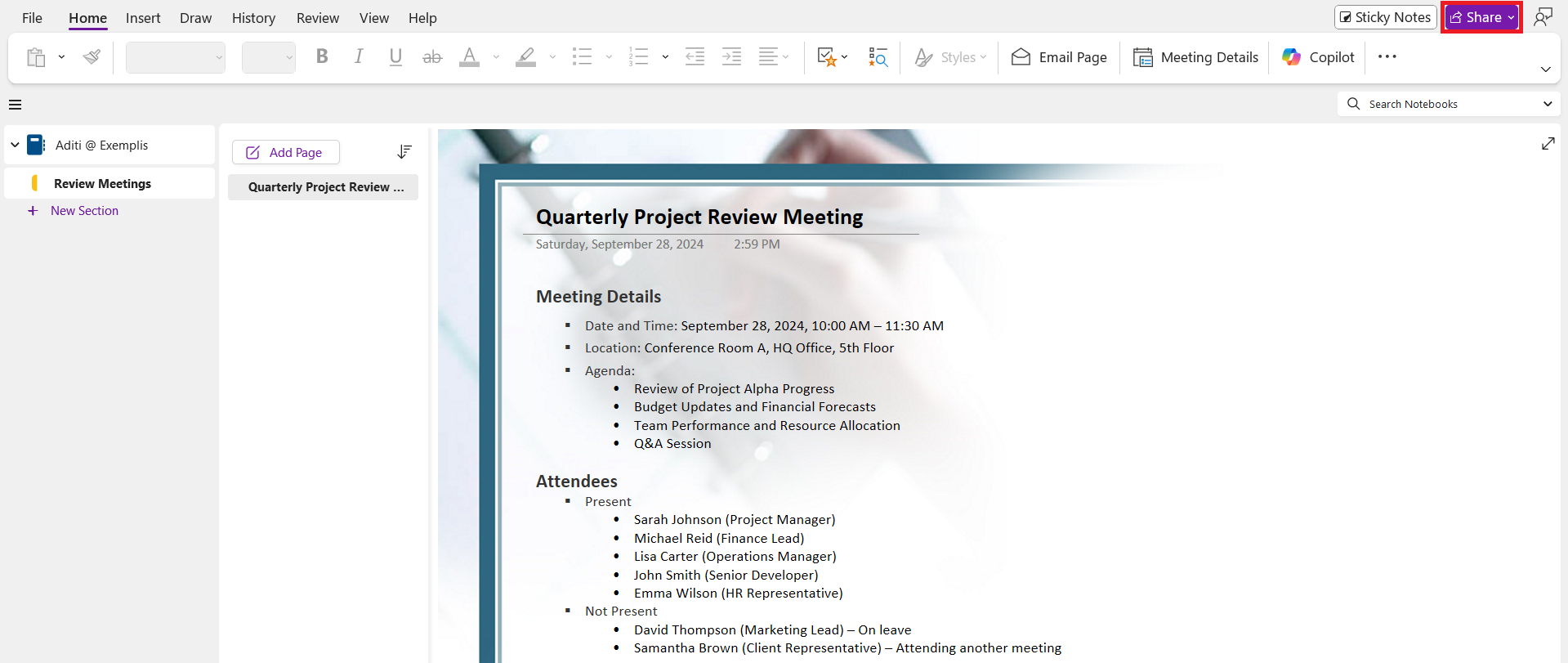This screenshot has width=1568, height=663.
Task: Click the Quarterly Project Review Meeting title
Action: click(x=699, y=217)
